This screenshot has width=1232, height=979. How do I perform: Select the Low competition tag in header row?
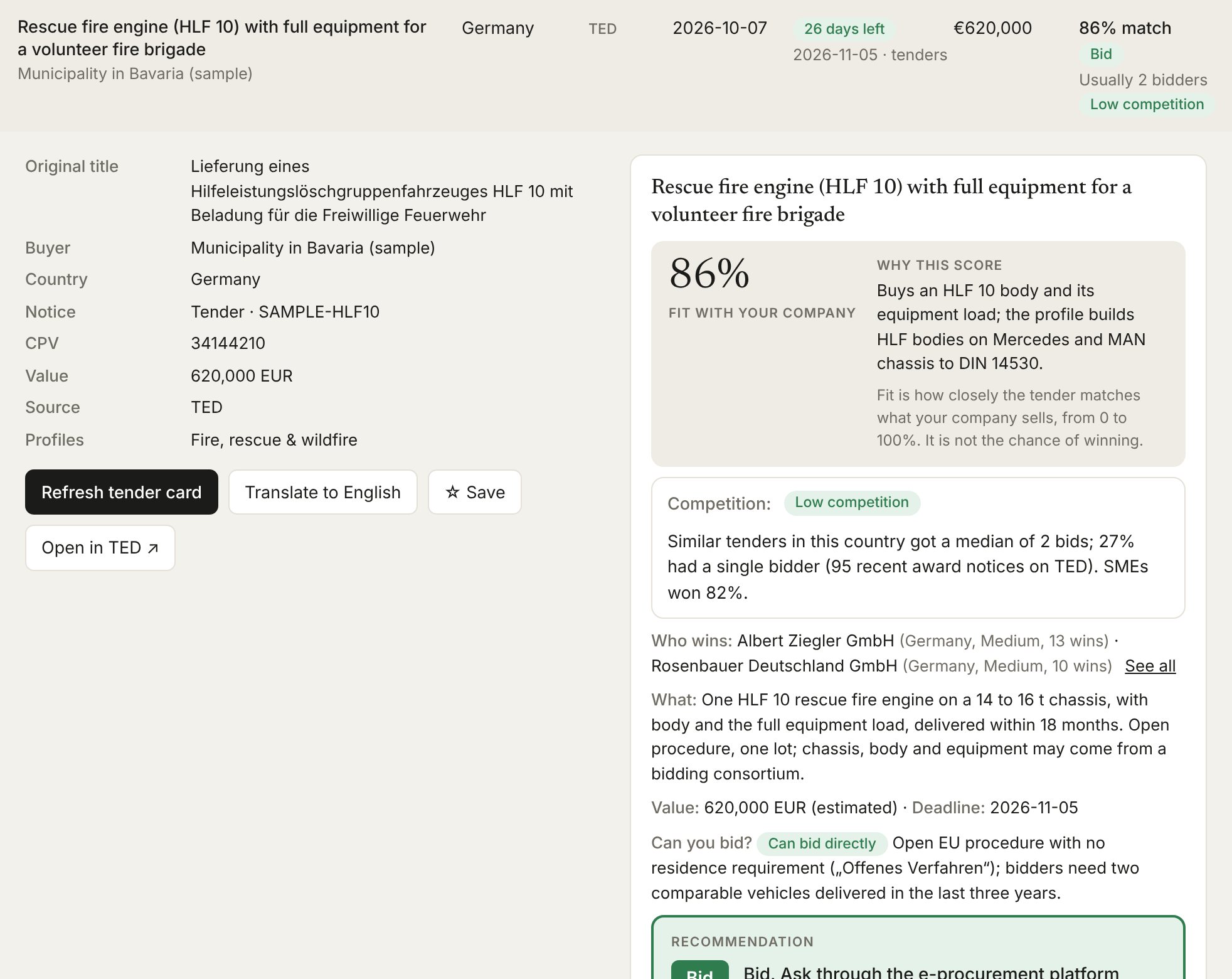[x=1147, y=104]
